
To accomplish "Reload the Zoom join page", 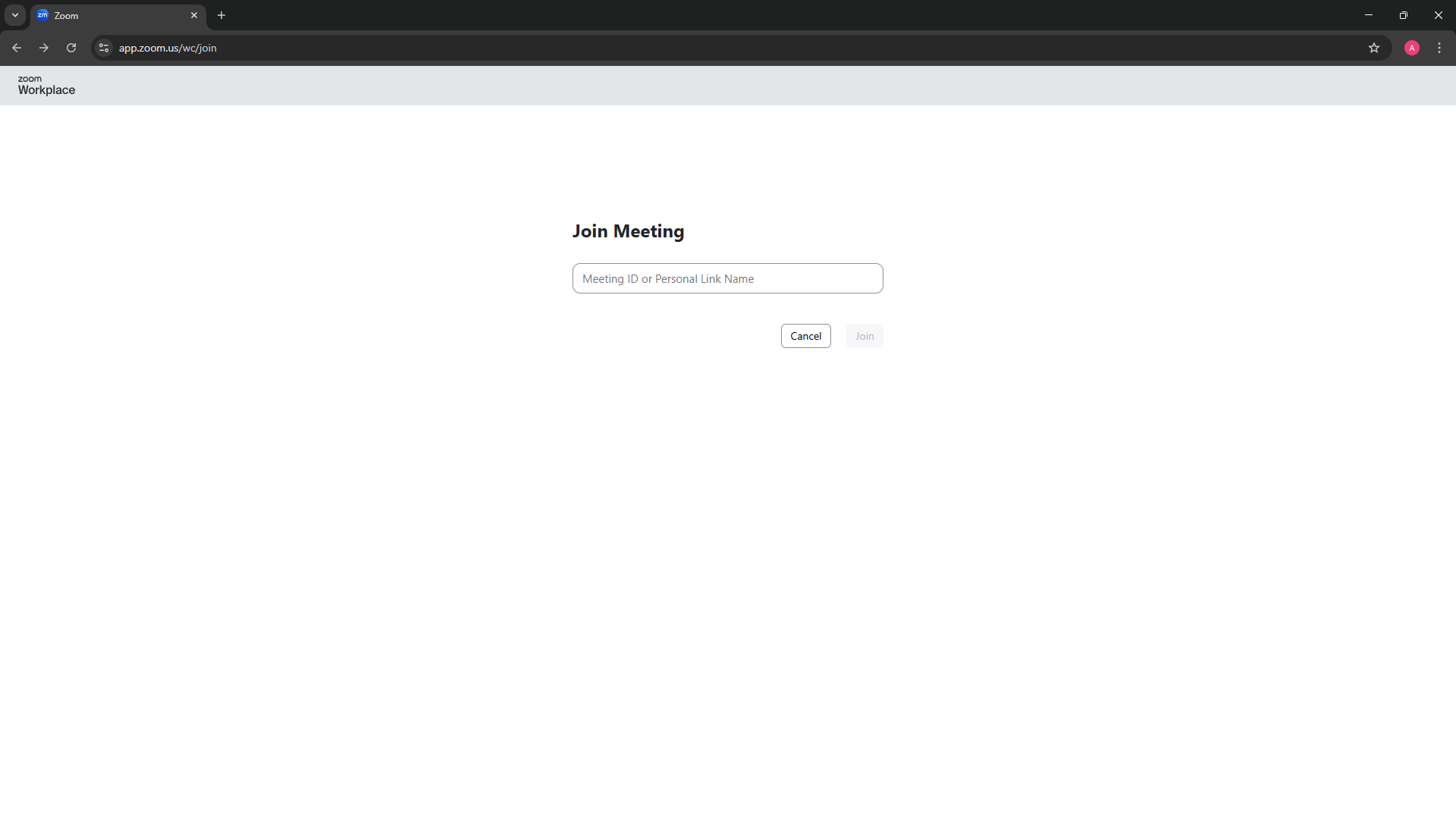I will pos(71,48).
